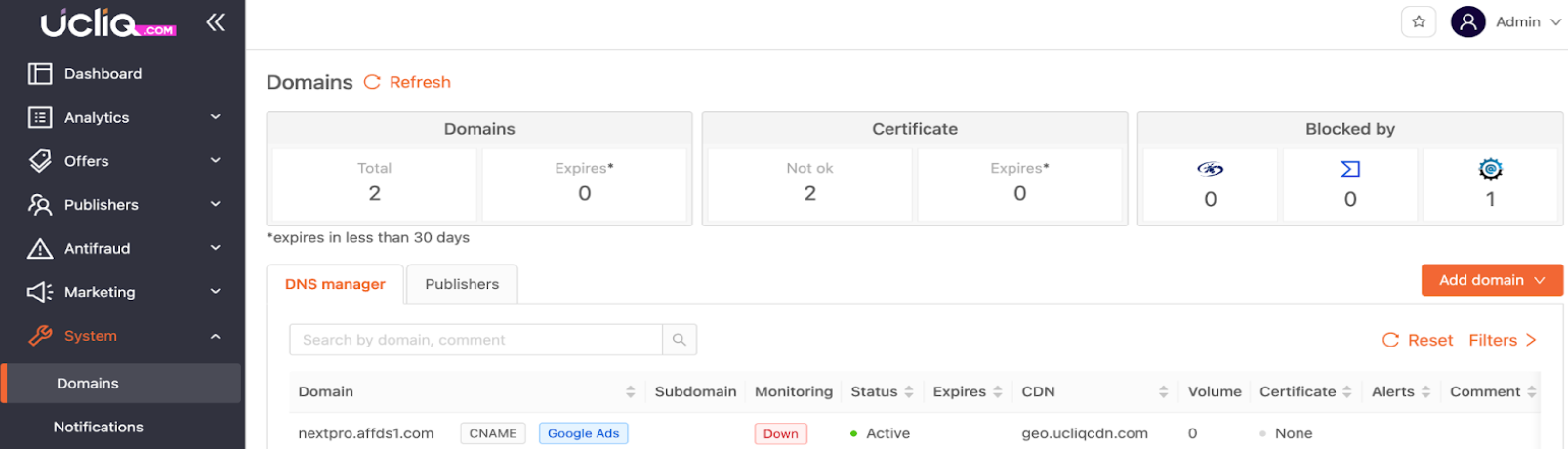Image resolution: width=1568 pixels, height=449 pixels.
Task: Collapse the System menu section
Action: click(x=215, y=336)
